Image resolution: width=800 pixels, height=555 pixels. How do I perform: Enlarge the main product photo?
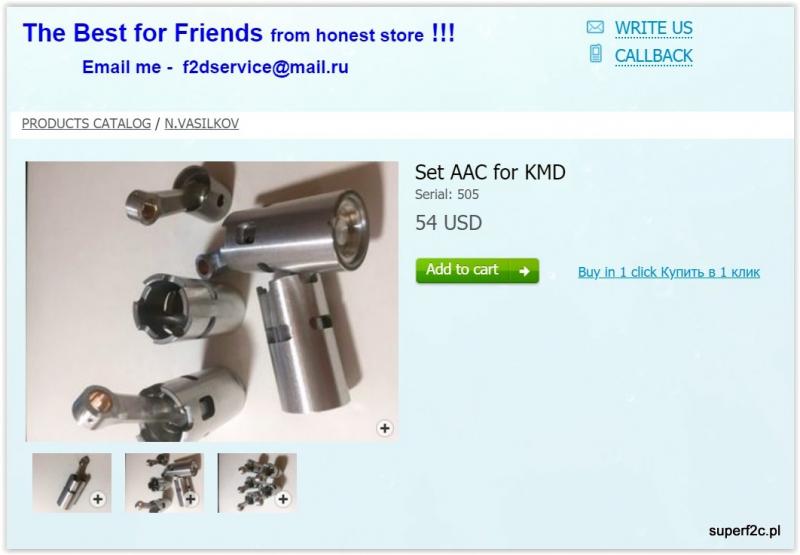(x=212, y=301)
